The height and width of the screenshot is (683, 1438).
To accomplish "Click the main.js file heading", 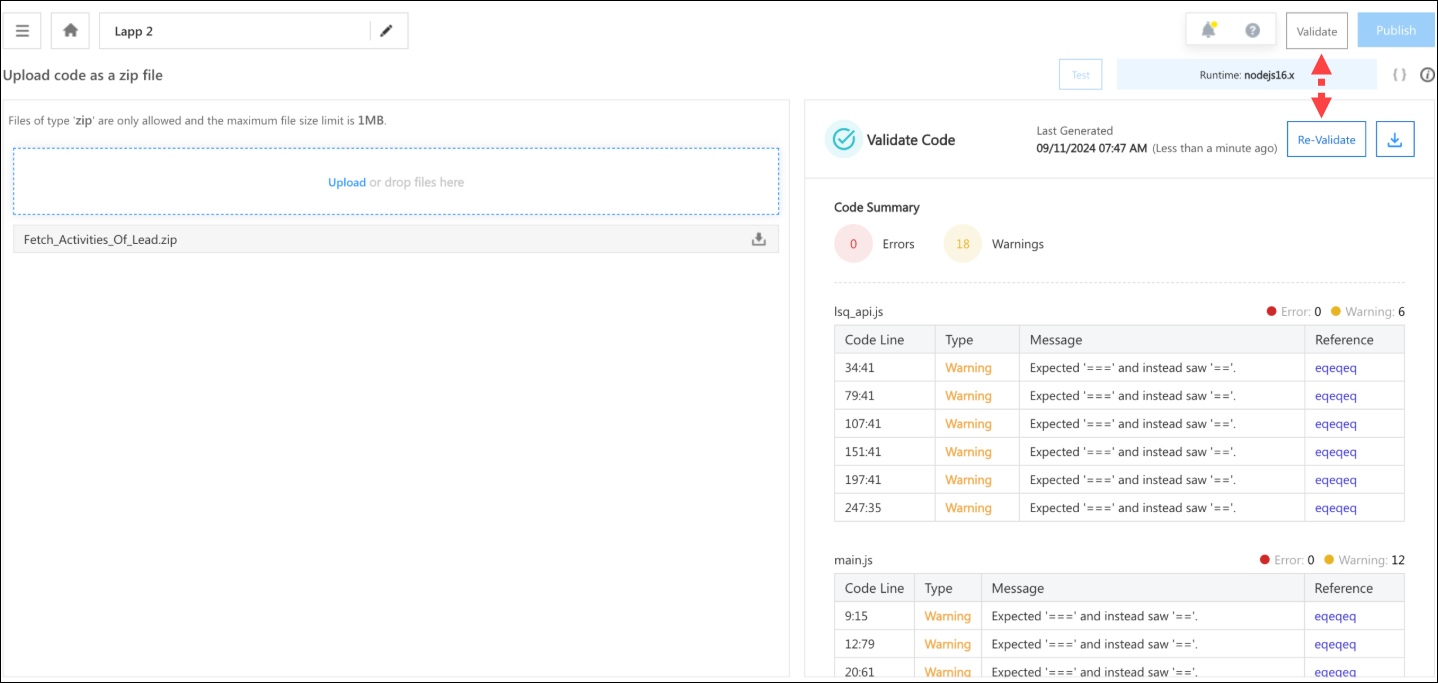I will pos(853,560).
